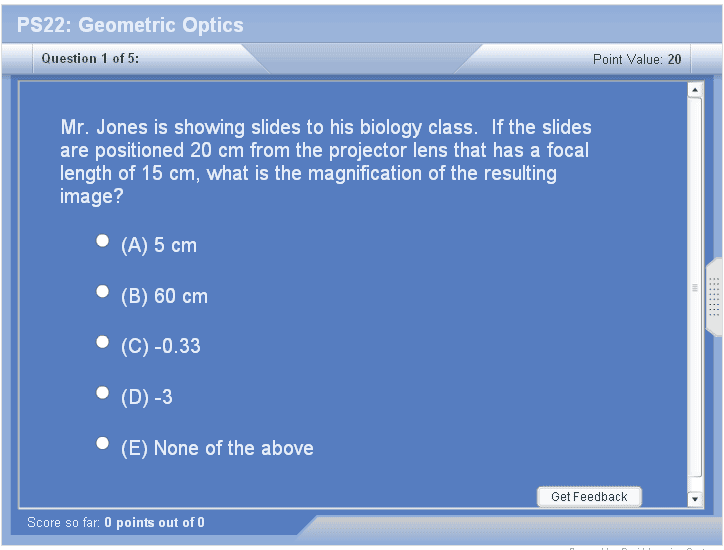Click the "-0.33" answer text
This screenshot has width=724, height=550.
coord(177,347)
